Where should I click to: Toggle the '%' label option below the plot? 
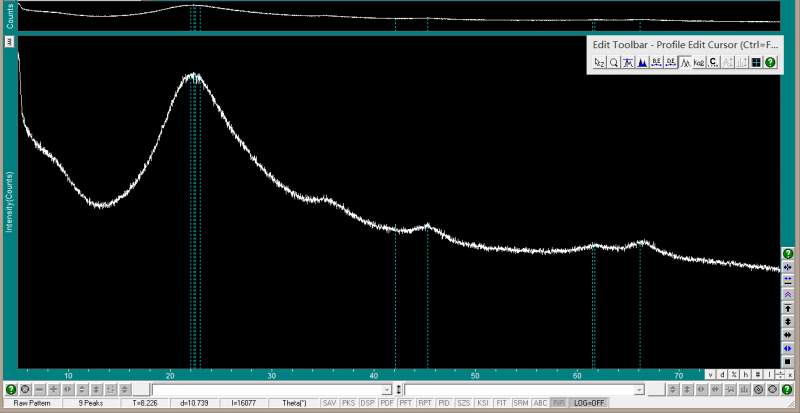[x=734, y=374]
